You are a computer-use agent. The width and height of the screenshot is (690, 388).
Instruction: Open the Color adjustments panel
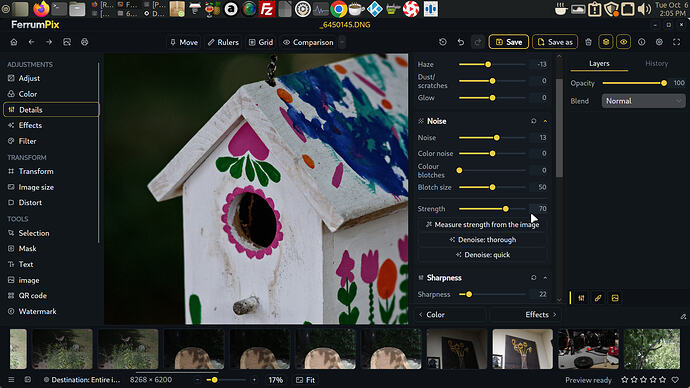tap(51, 94)
